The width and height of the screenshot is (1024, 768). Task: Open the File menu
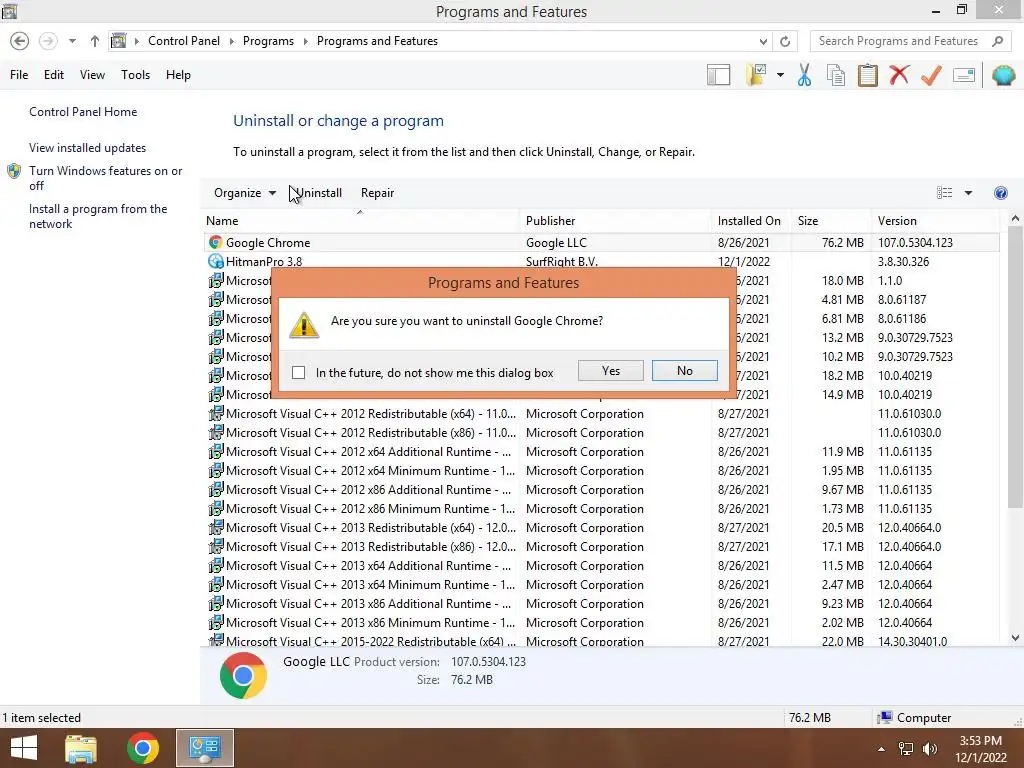pyautogui.click(x=19, y=74)
